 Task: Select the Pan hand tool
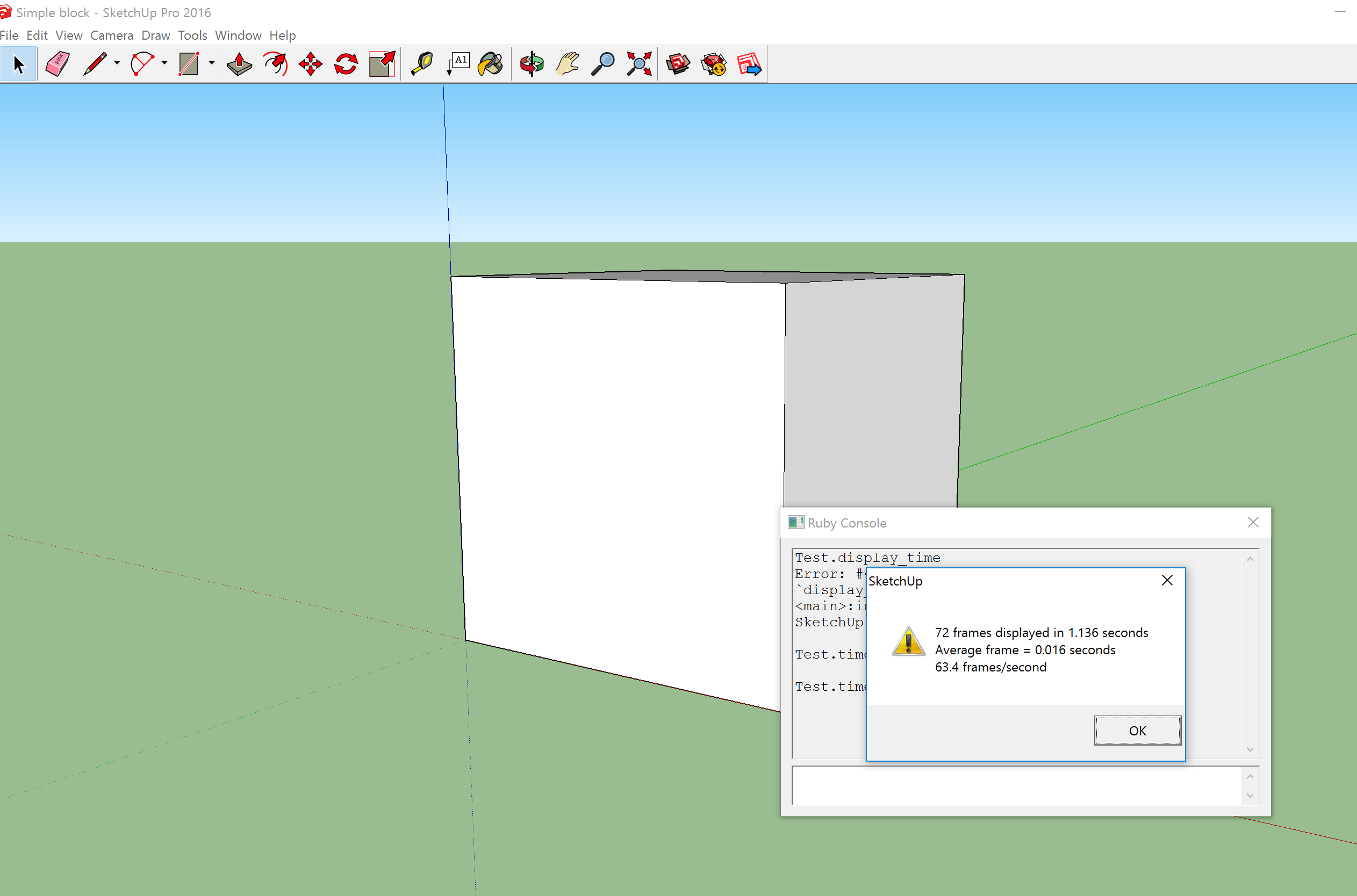click(567, 64)
